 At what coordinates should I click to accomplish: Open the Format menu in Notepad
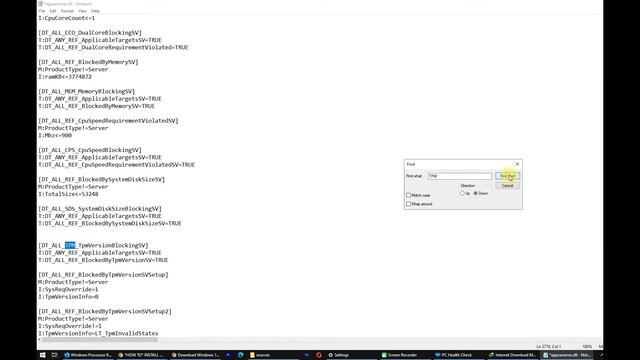point(67,11)
